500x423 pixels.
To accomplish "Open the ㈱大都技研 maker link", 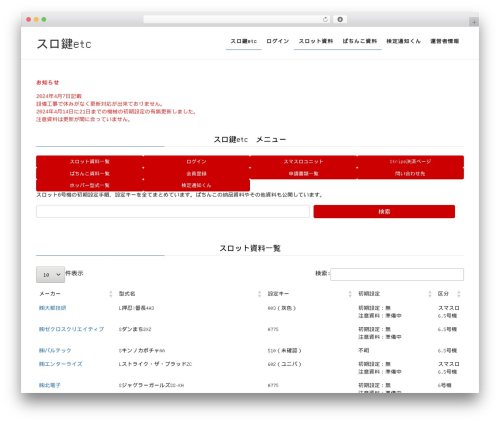I will click(52, 308).
